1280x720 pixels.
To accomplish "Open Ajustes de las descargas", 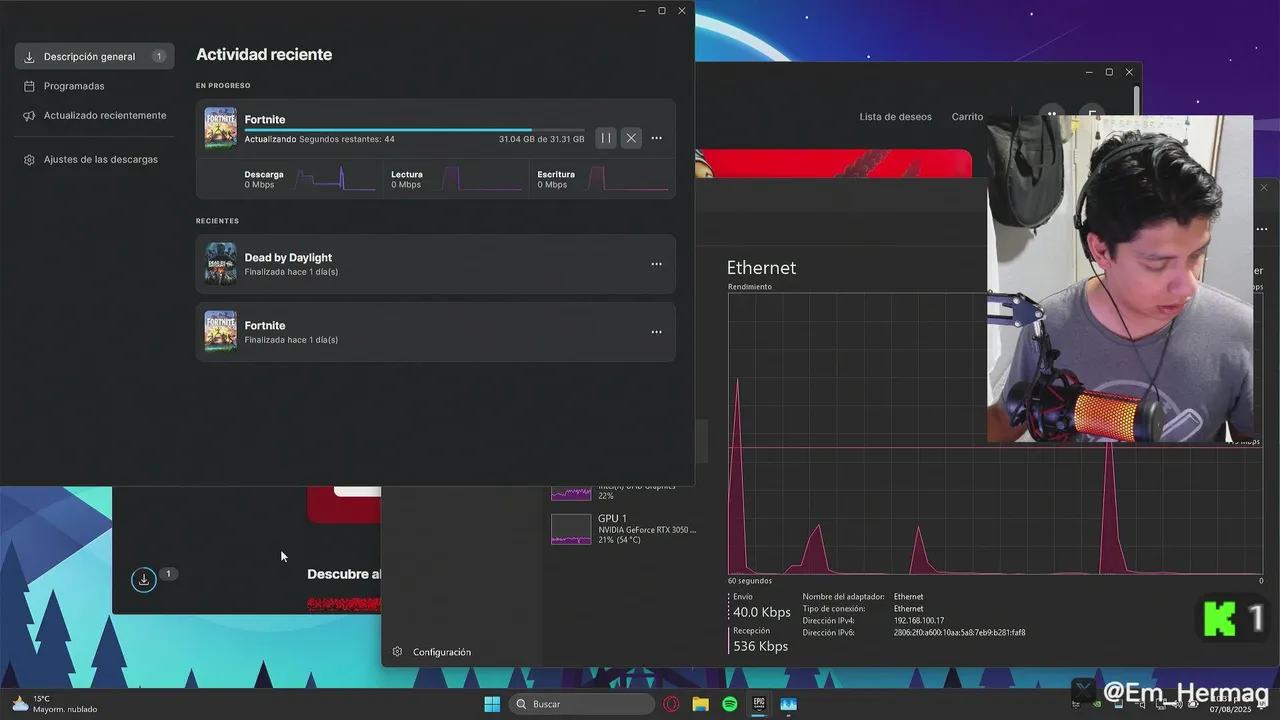I will pyautogui.click(x=91, y=159).
